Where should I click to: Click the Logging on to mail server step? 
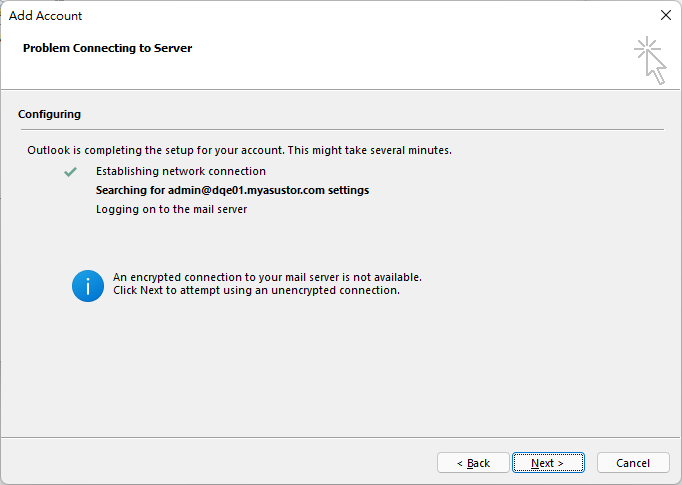[x=171, y=209]
